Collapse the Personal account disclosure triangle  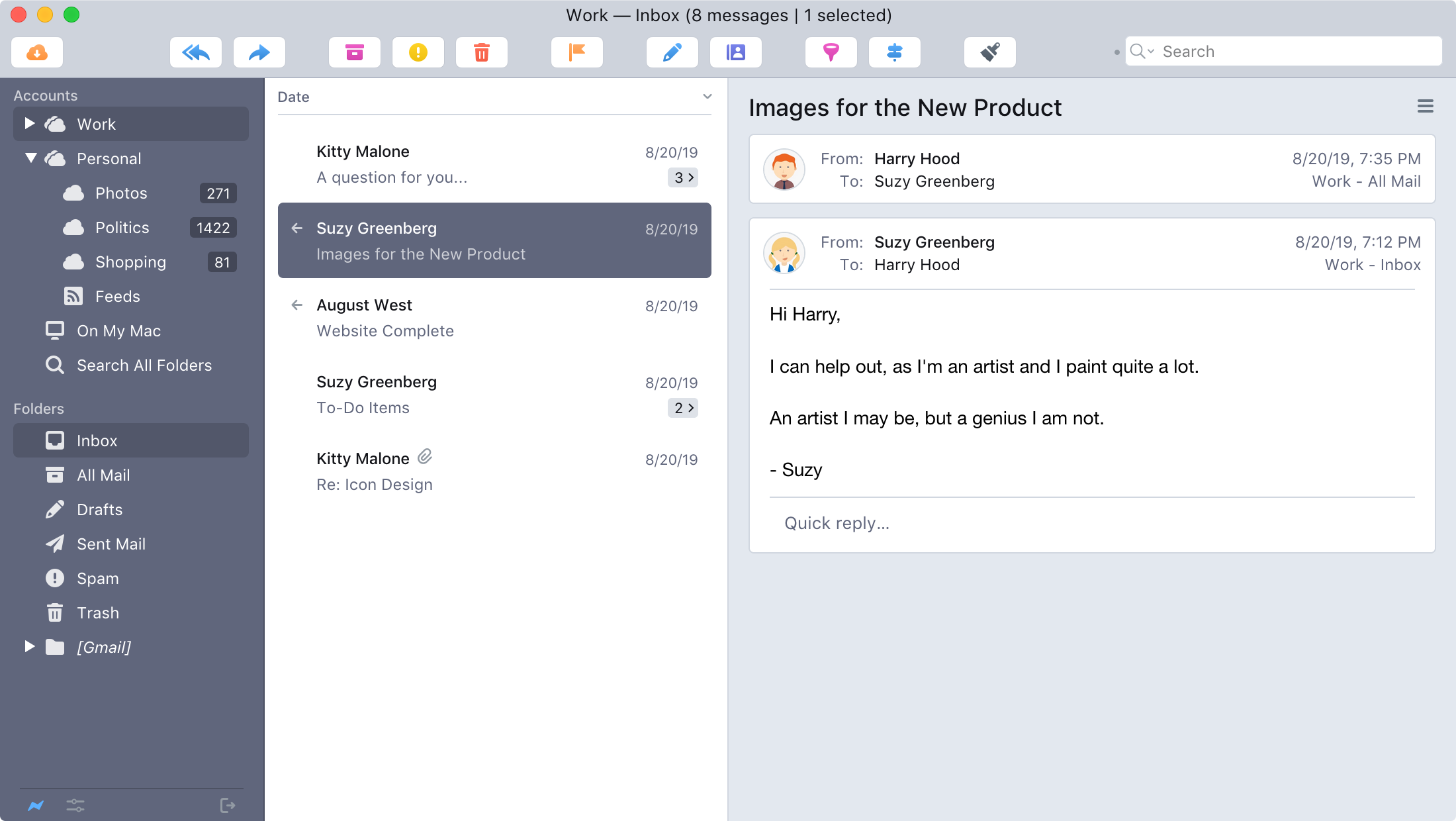point(30,158)
